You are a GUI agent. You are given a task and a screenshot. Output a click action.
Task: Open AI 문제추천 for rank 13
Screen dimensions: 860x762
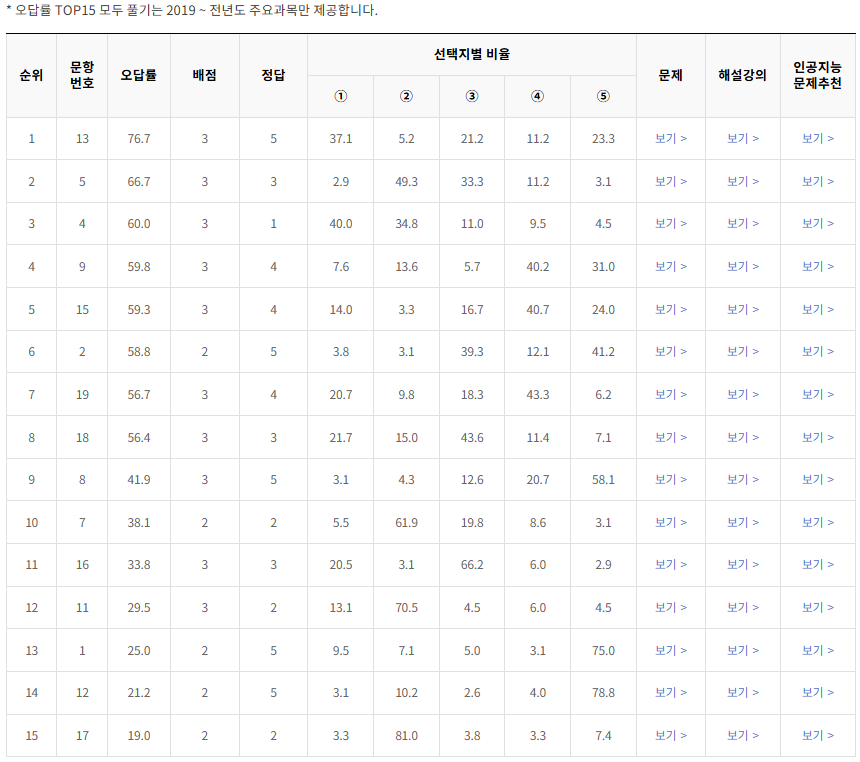pos(819,650)
